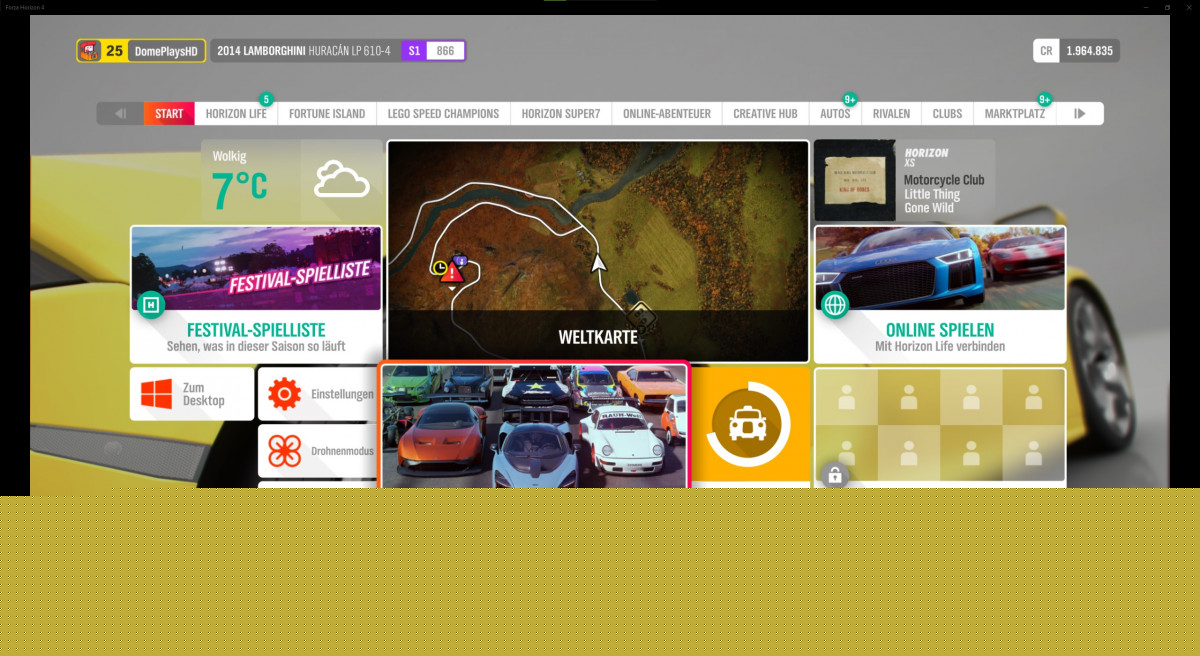Open the Horizon XS radio tile
The image size is (1200, 656).
[904, 181]
